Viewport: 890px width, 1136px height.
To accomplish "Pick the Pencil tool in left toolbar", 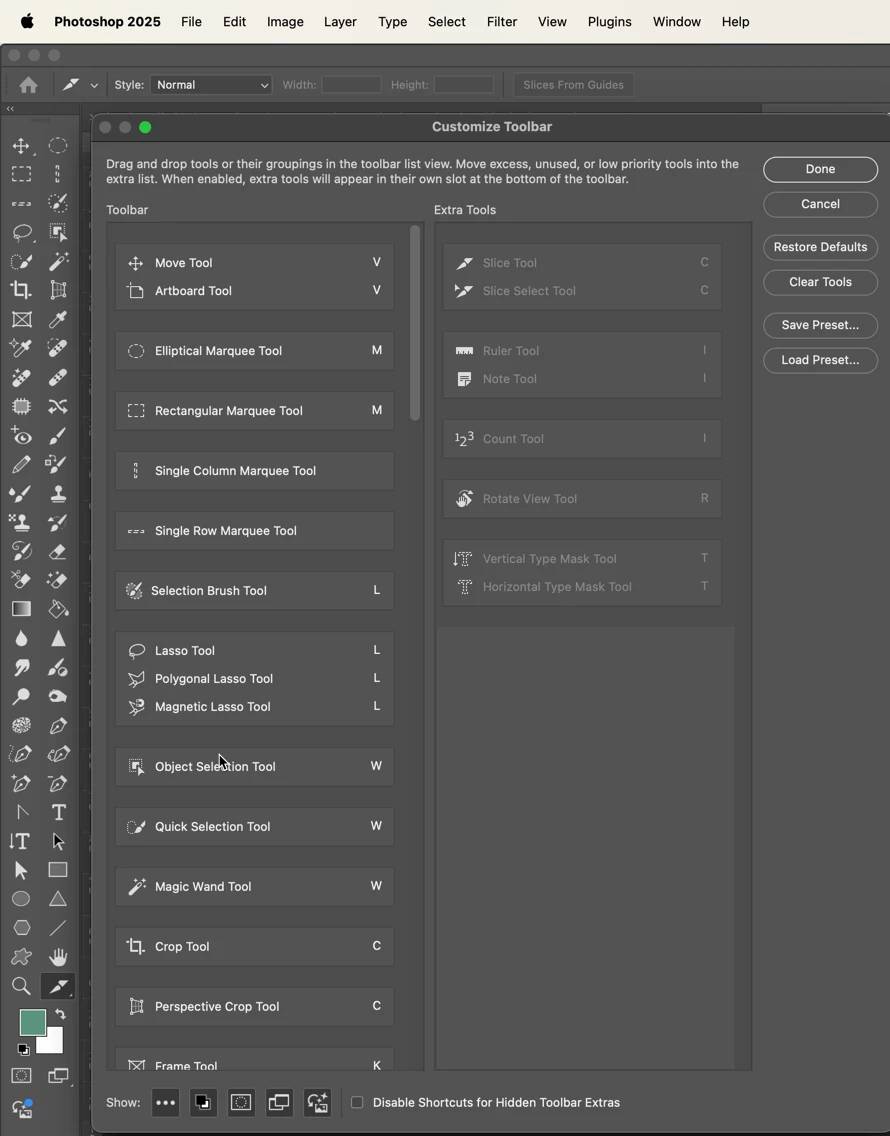I will coord(21,464).
